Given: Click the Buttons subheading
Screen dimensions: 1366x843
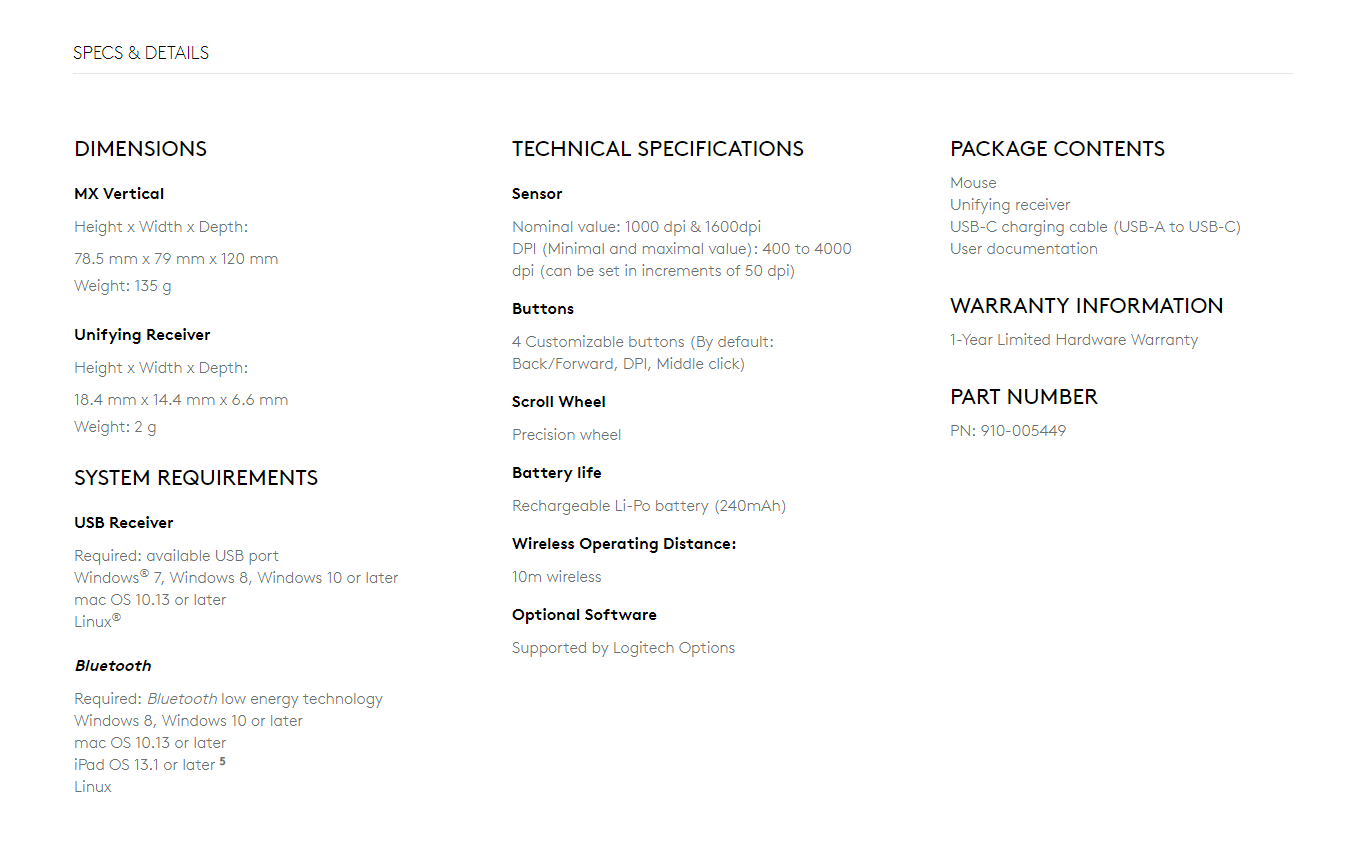Looking at the screenshot, I should [543, 309].
